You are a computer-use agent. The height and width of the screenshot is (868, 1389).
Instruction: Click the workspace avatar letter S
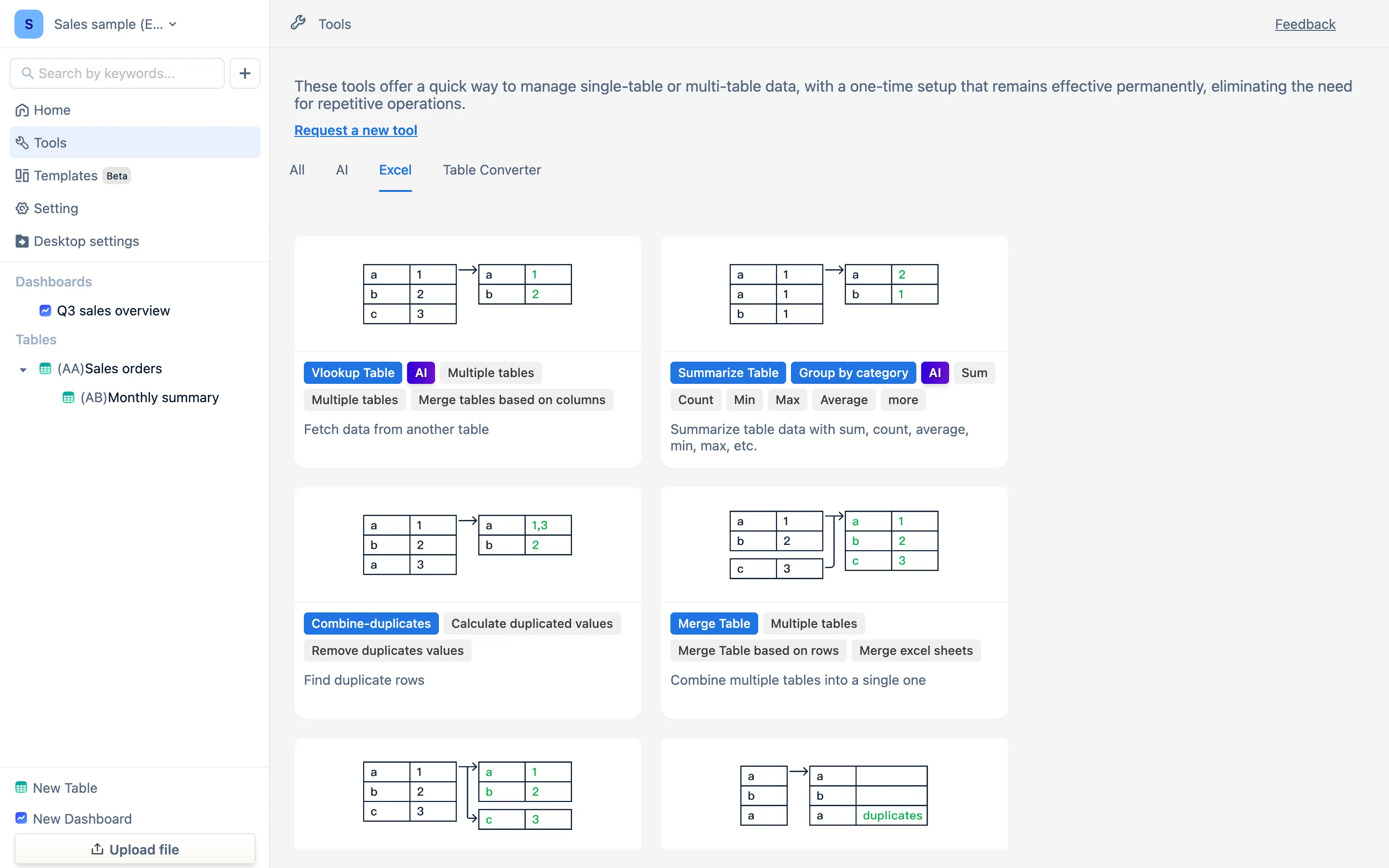pos(29,24)
